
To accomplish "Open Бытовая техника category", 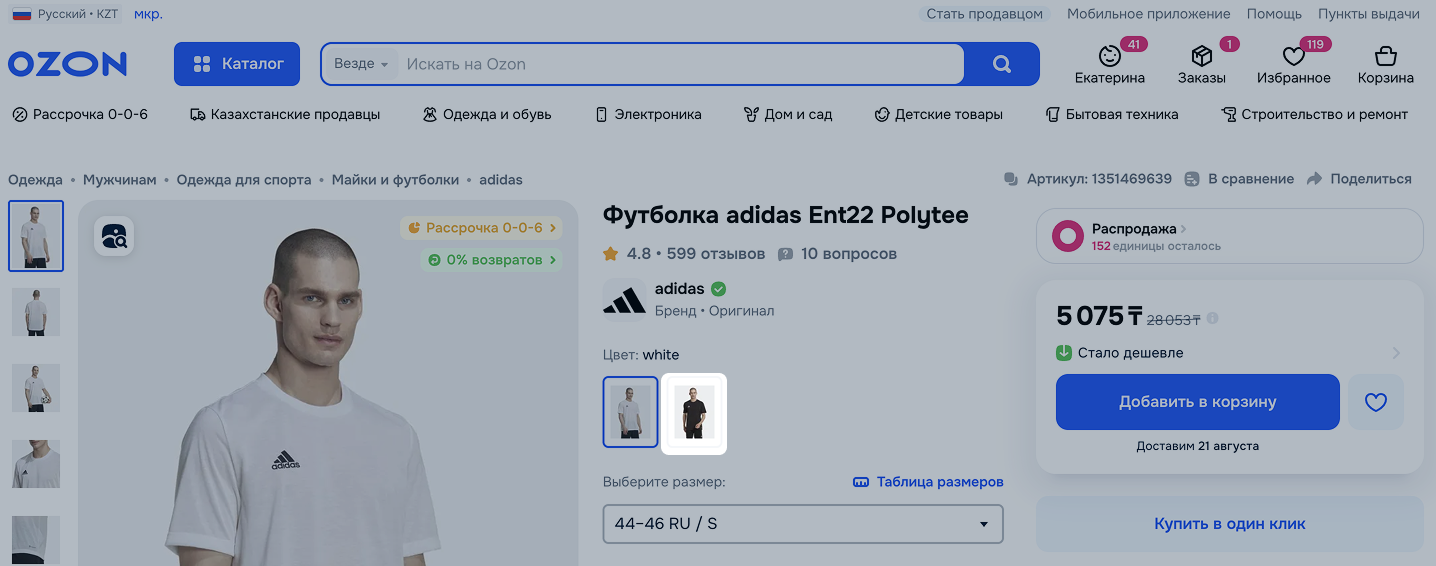I will (x=1111, y=114).
